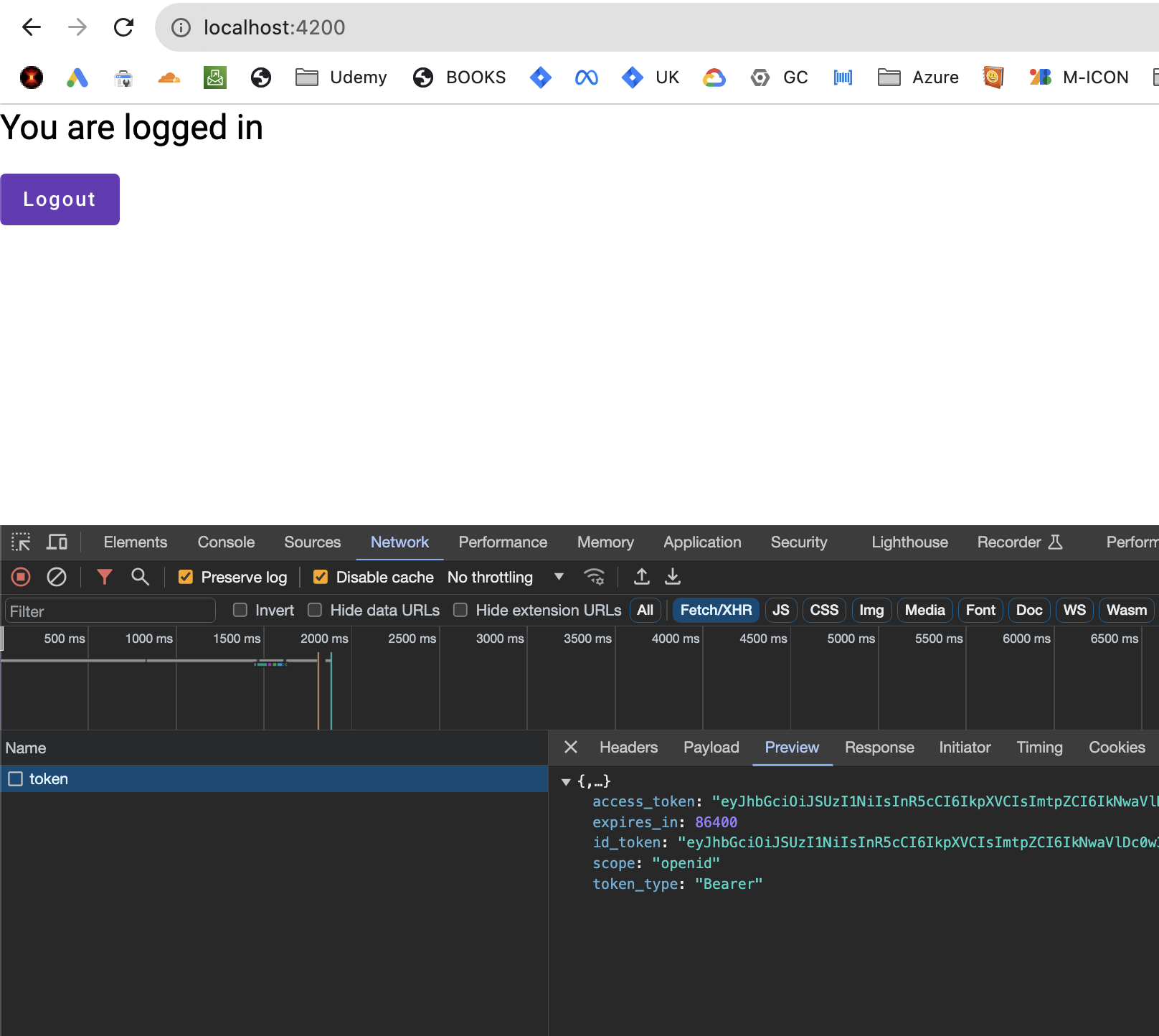The height and width of the screenshot is (1036, 1159).
Task: Select the JS resource type filter
Action: (780, 610)
